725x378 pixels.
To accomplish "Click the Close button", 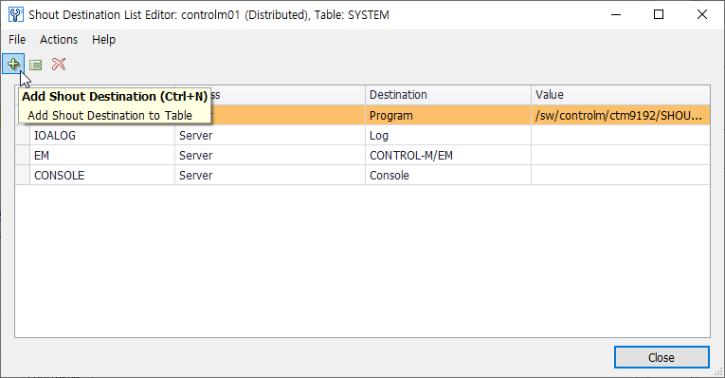I will click(x=662, y=357).
